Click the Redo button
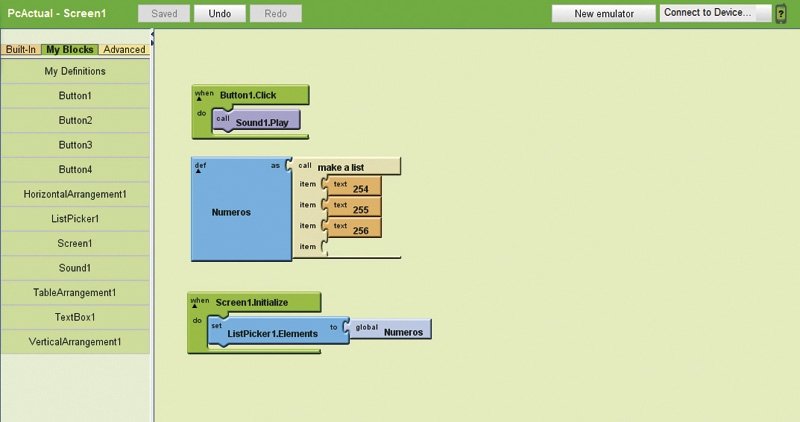800x422 pixels. tap(276, 14)
